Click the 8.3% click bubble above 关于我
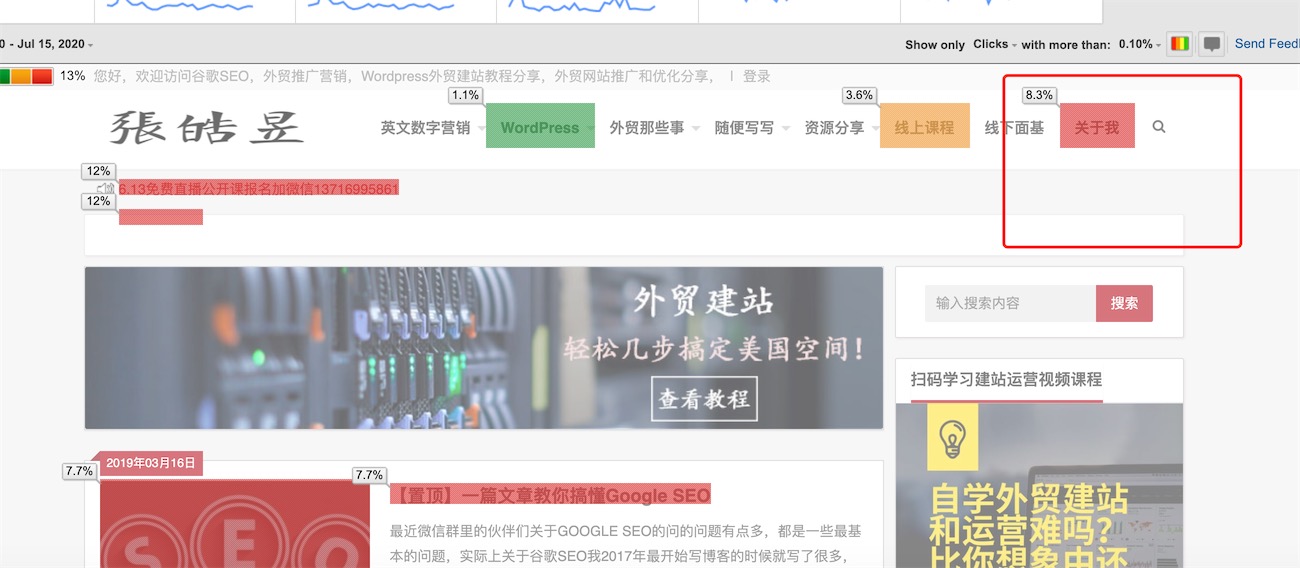 [x=1039, y=96]
